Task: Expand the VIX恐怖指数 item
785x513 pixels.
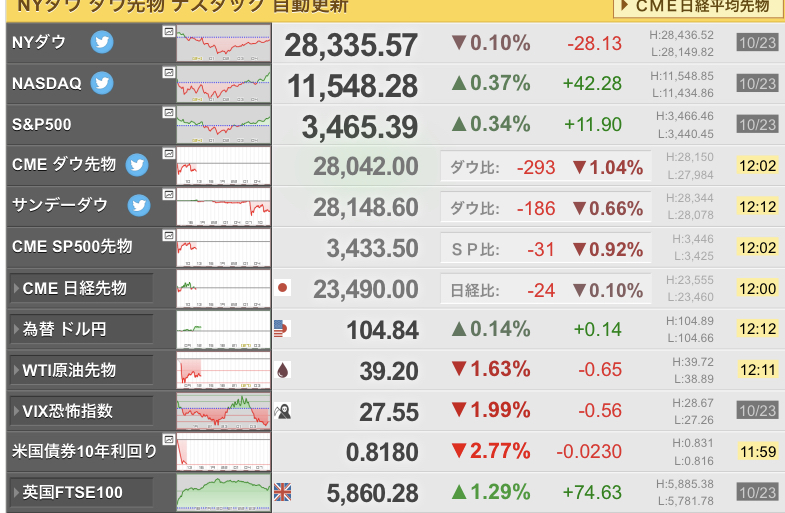Action: point(81,411)
